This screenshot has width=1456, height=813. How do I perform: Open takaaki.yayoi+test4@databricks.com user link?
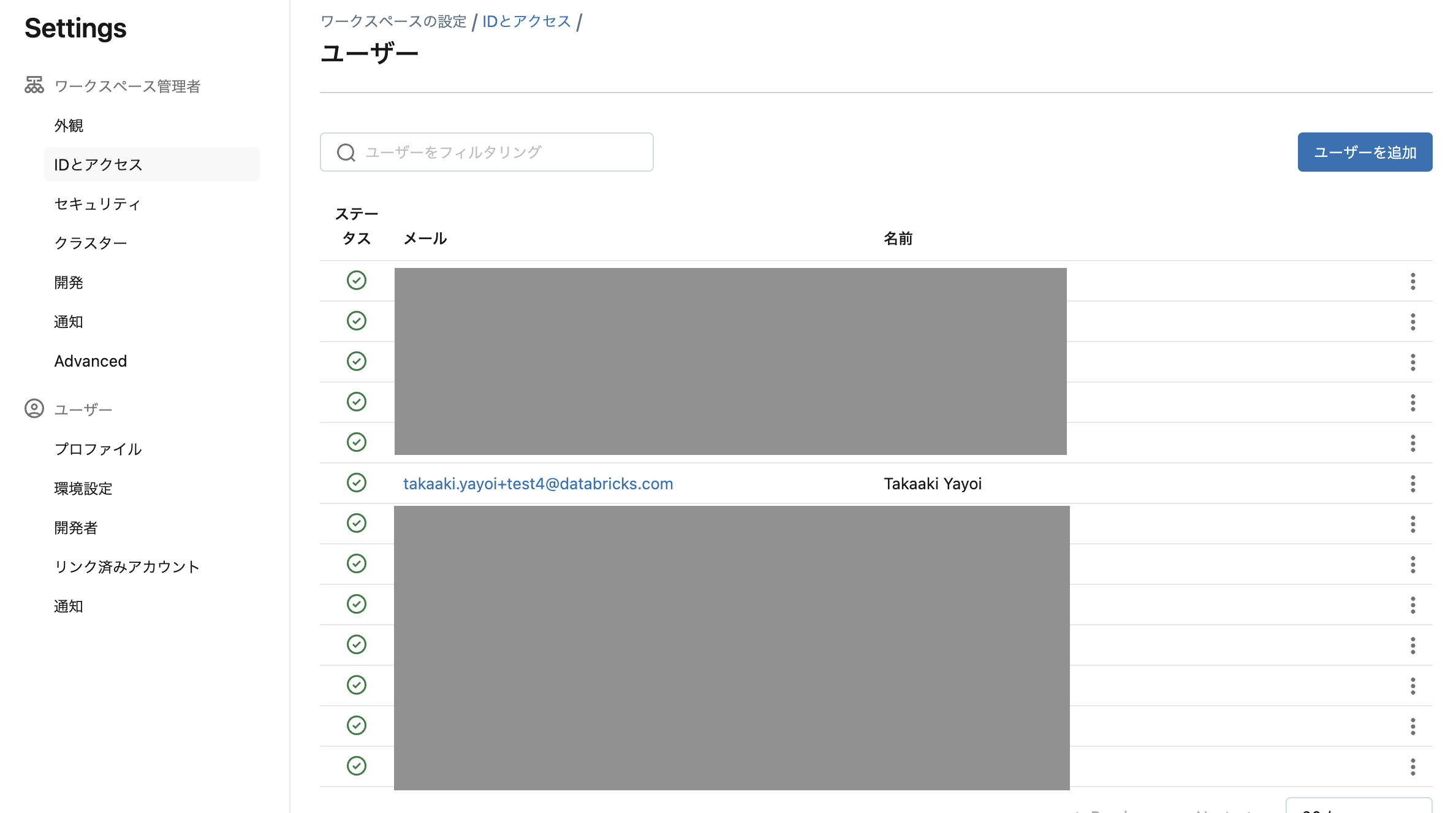[537, 483]
